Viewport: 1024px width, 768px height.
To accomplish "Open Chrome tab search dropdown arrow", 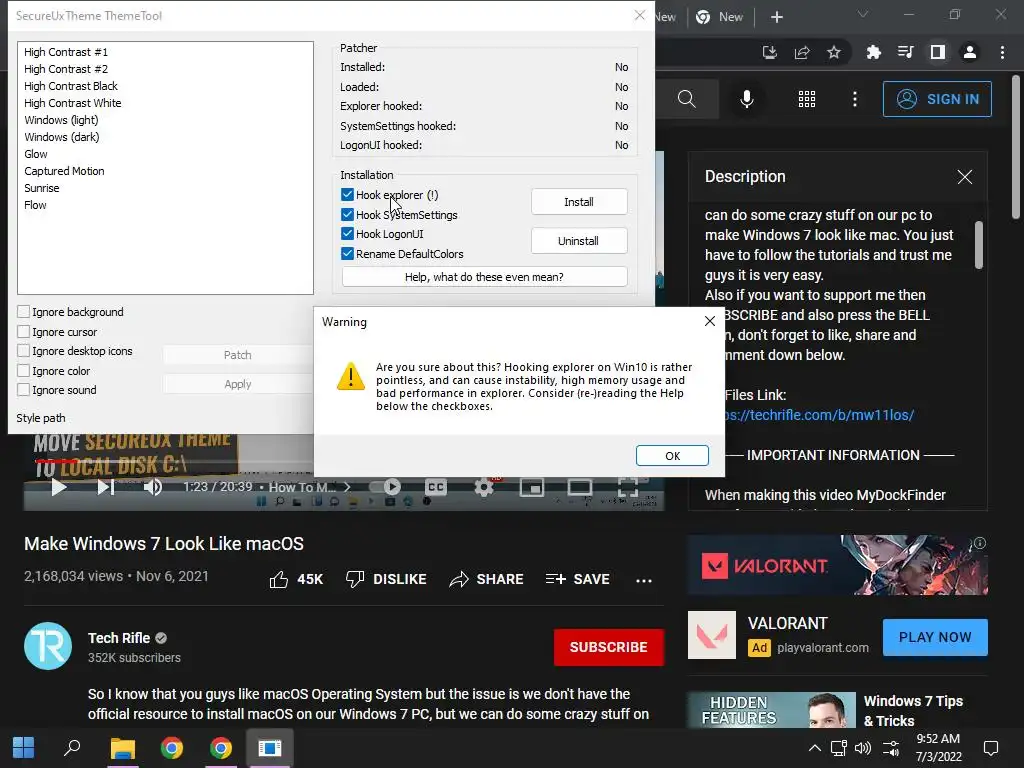I will [863, 14].
